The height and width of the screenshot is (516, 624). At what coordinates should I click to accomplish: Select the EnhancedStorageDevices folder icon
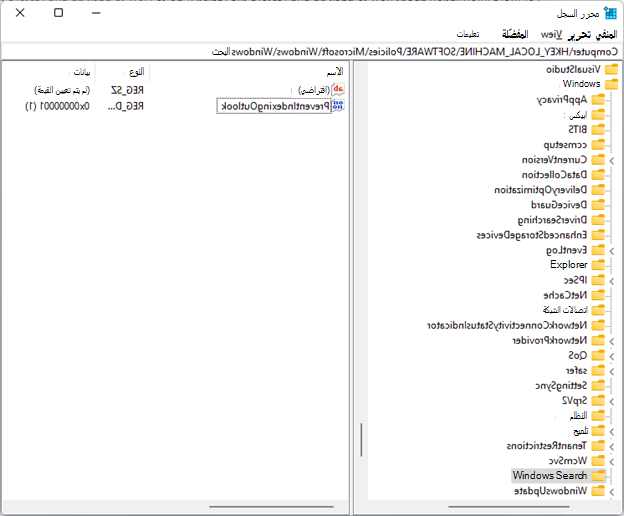pos(598,235)
